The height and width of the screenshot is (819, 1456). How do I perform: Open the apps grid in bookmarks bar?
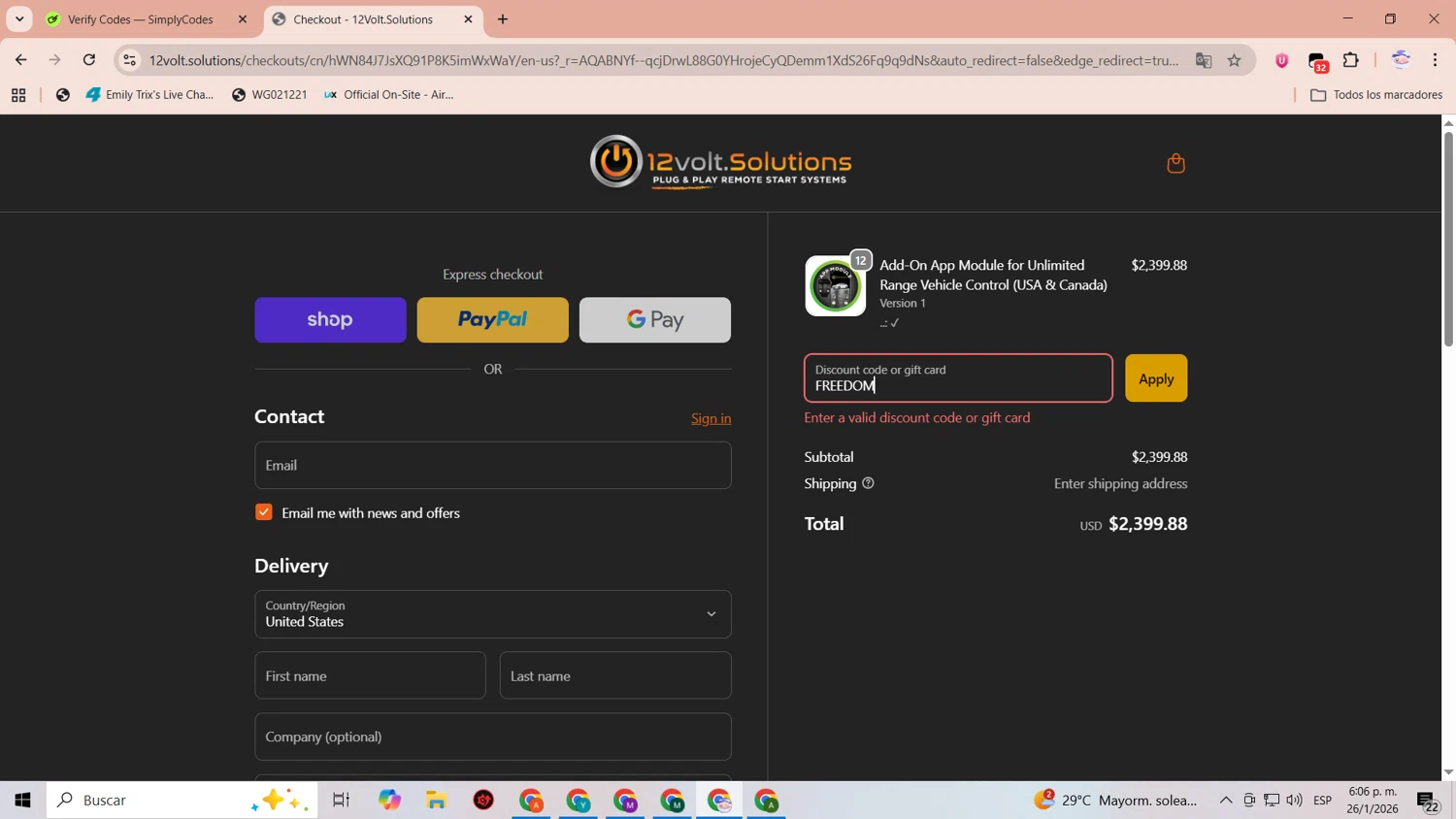pos(18,95)
